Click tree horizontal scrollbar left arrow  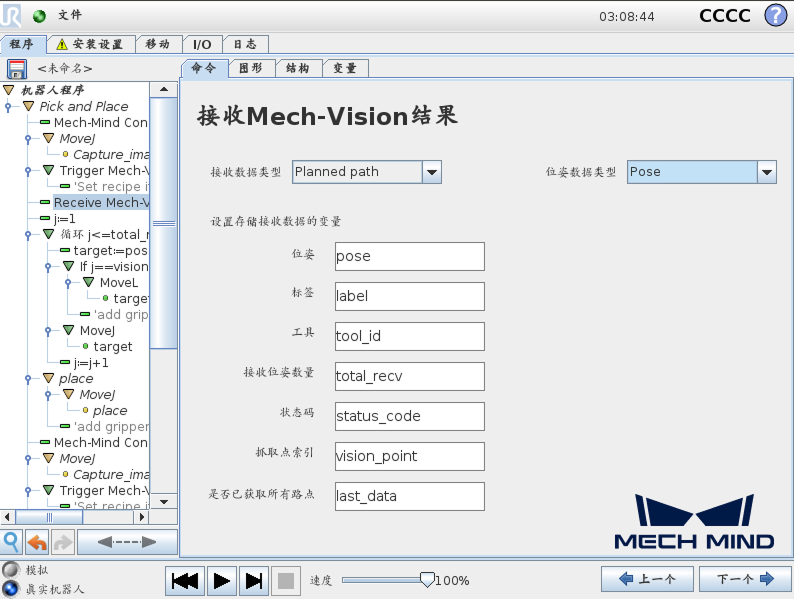coord(7,517)
